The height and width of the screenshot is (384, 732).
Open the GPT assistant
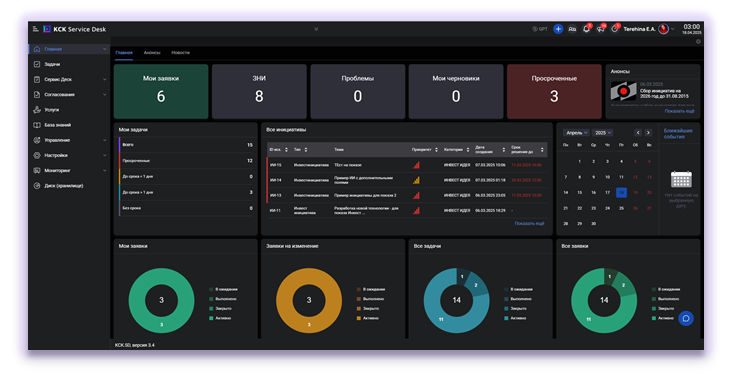[x=540, y=29]
